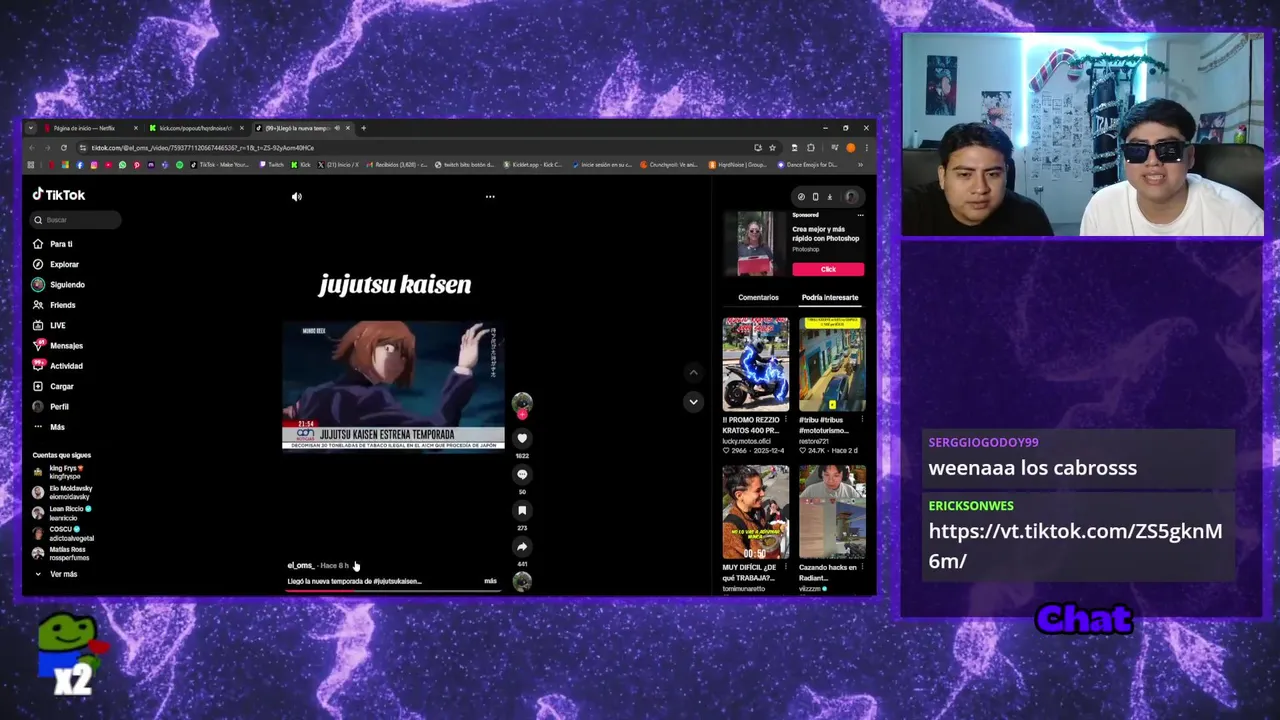Go to next video with down arrow

(x=693, y=401)
